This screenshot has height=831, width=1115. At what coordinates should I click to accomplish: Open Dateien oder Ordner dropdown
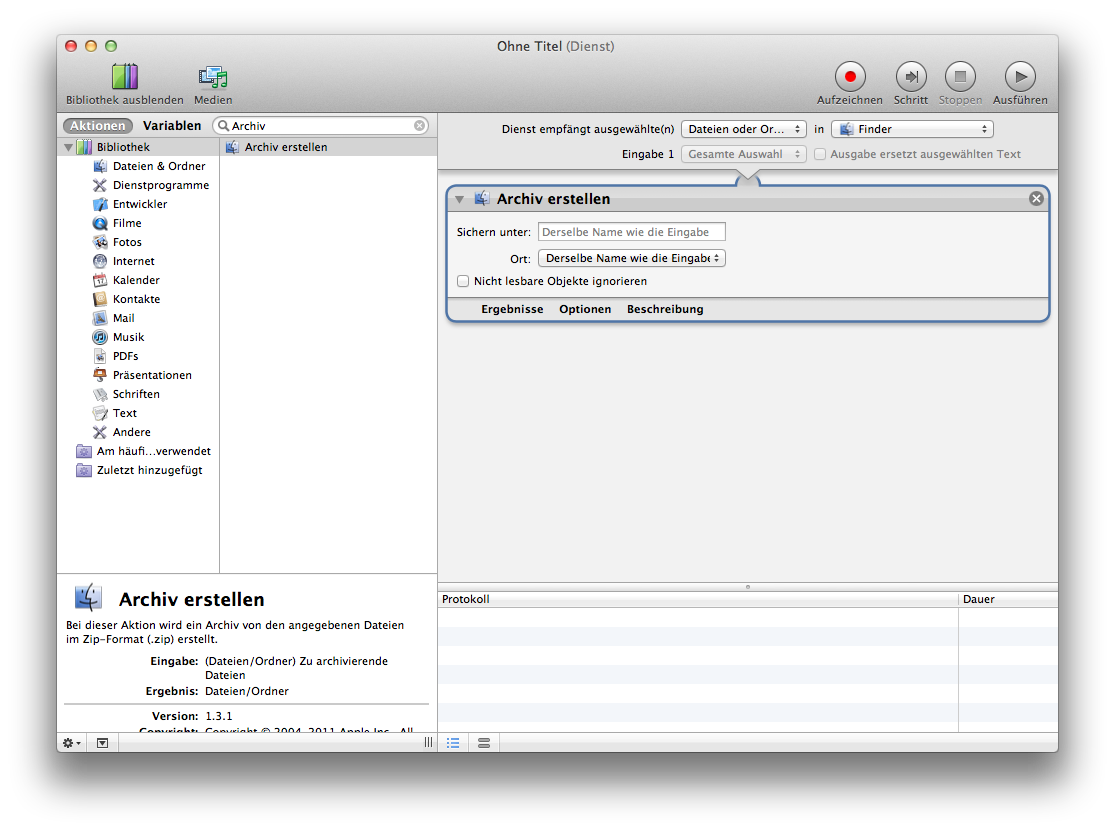click(x=743, y=129)
